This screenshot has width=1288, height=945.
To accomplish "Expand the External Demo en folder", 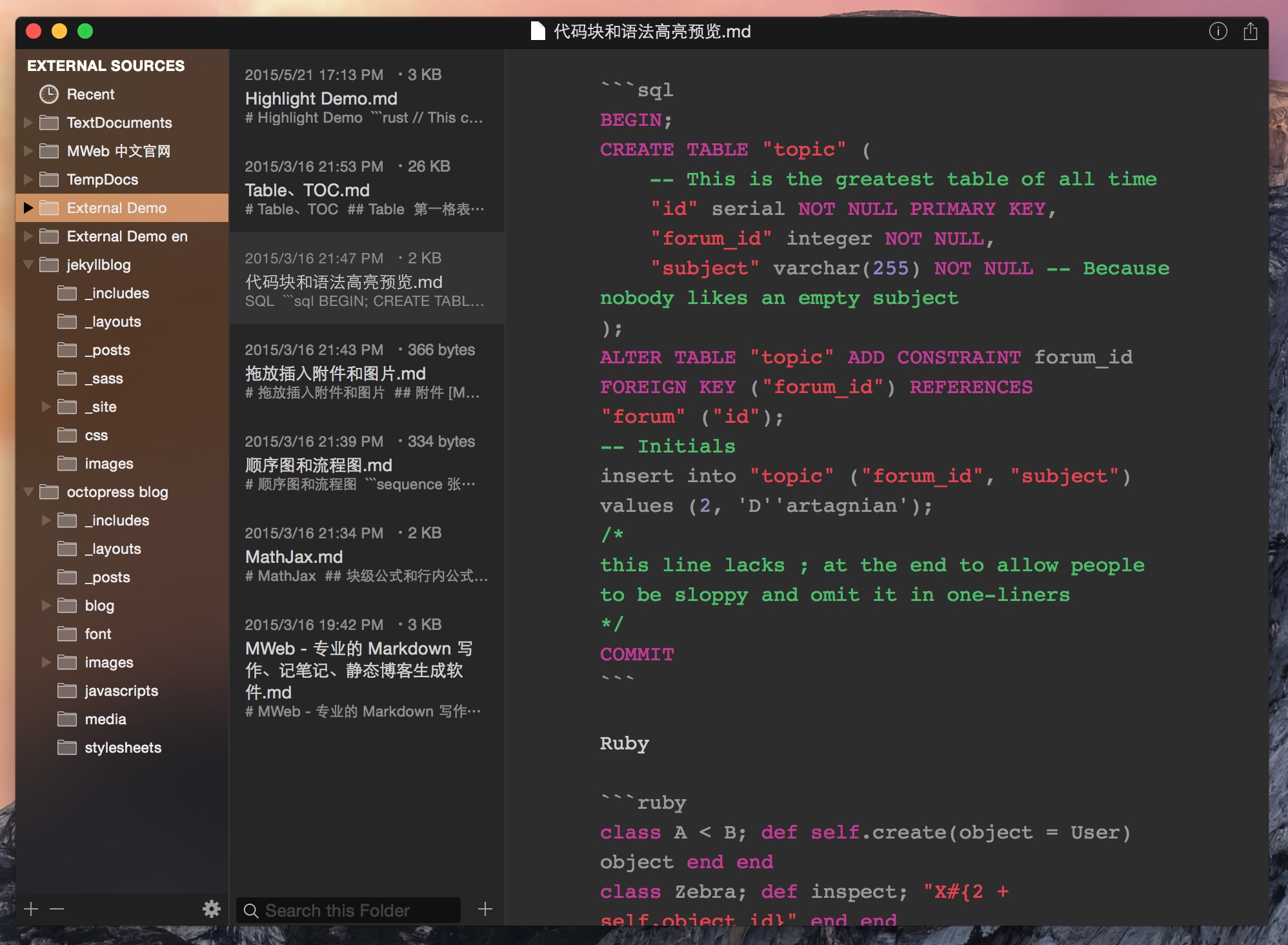I will pyautogui.click(x=28, y=236).
